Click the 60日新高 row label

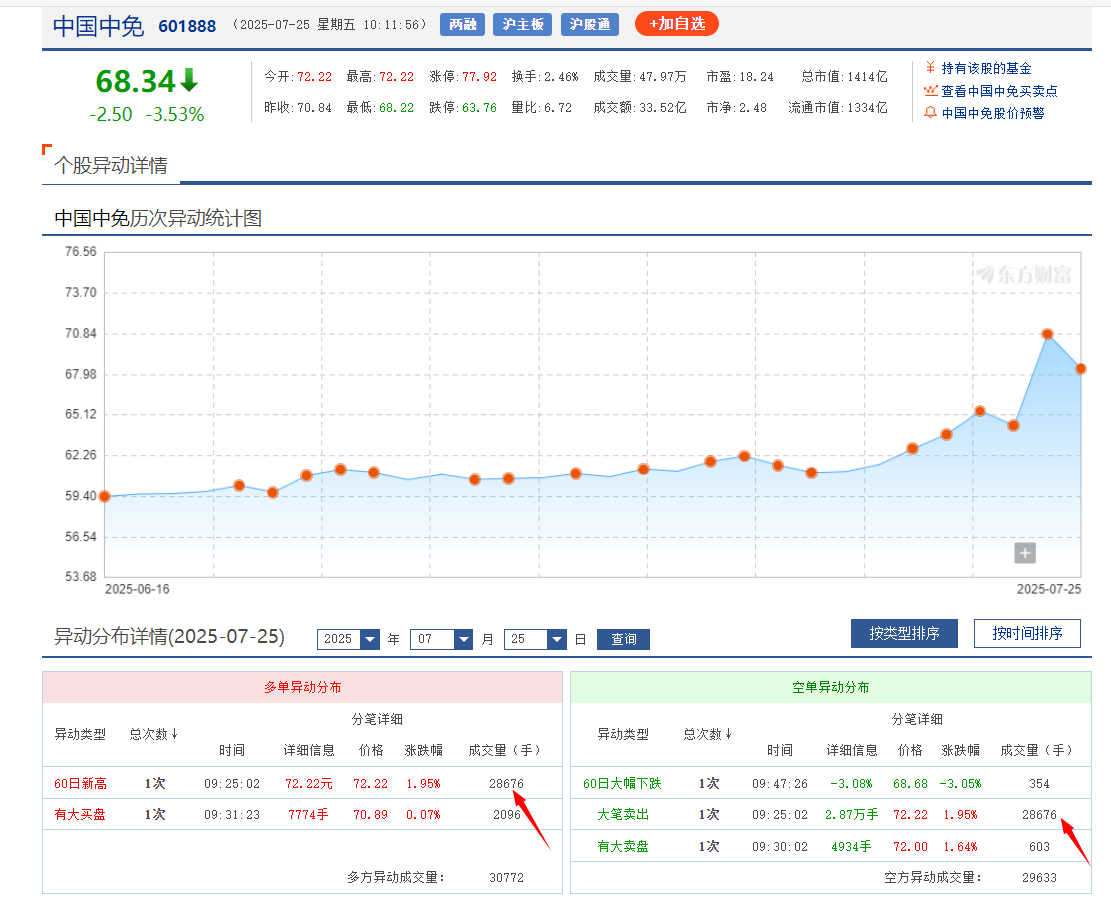tap(80, 784)
